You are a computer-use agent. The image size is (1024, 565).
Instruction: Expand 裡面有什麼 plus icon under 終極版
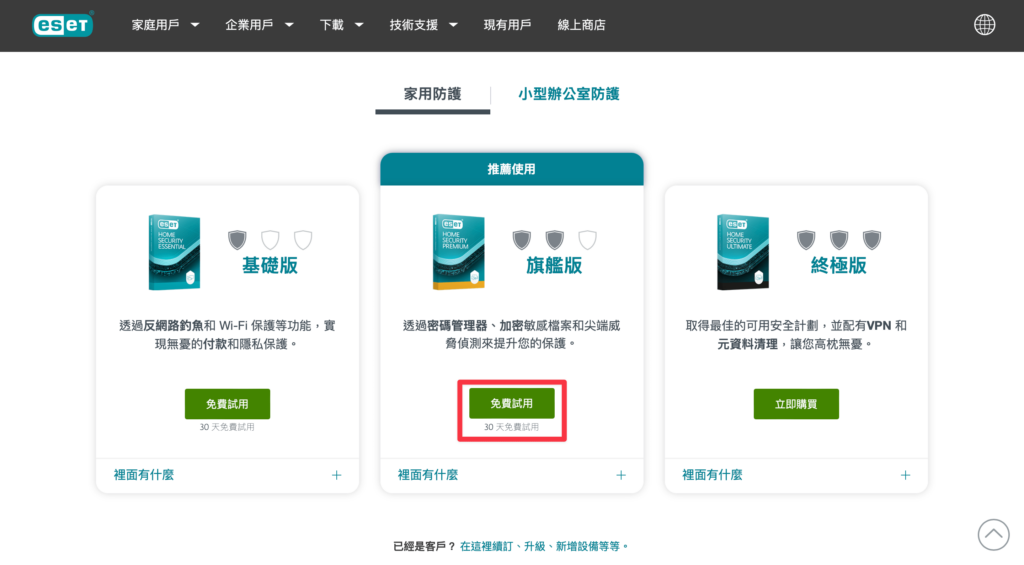[x=905, y=476]
